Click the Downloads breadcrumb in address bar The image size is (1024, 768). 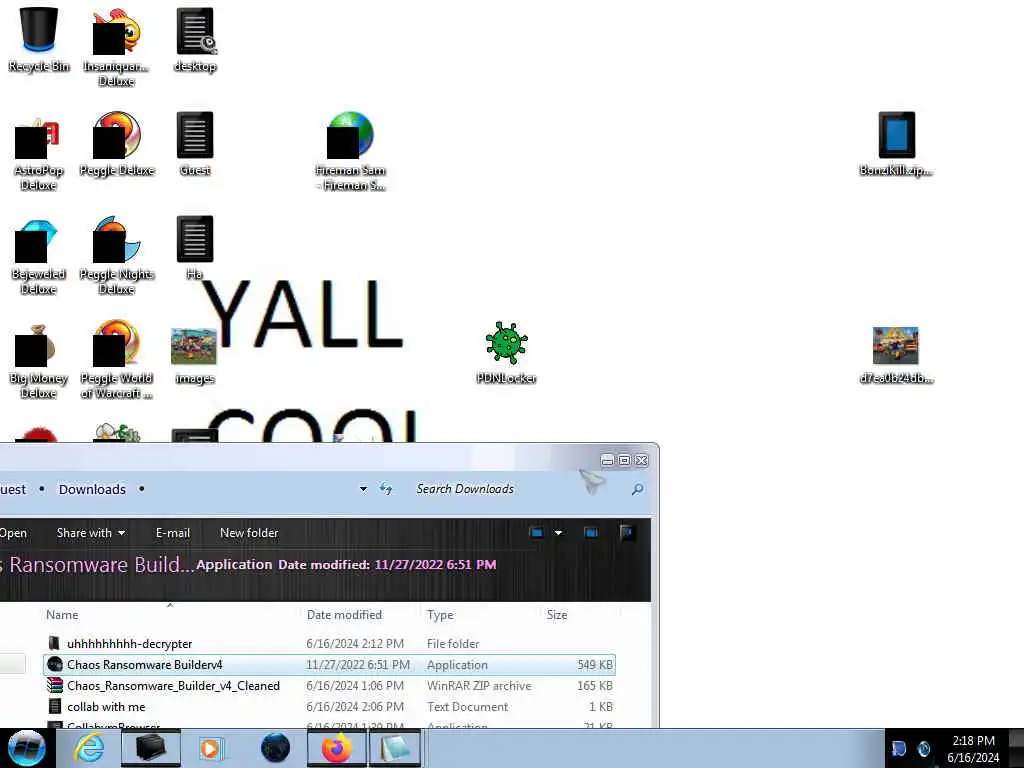92,489
